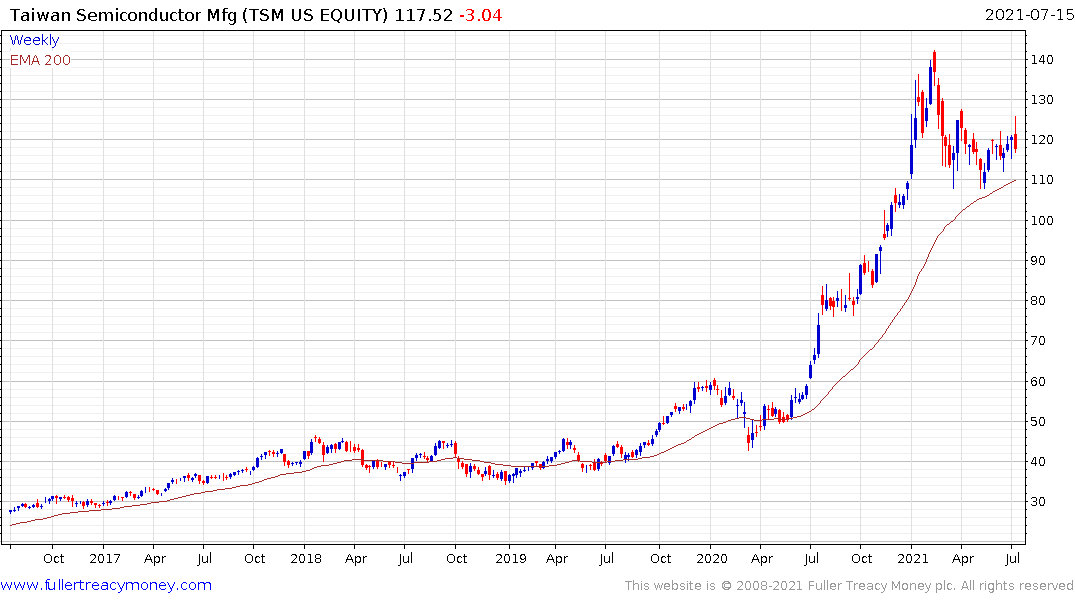Screen dimensions: 1075x600
Task: Click the copyright notice 'Fuller Treacy Money plc'
Action: click(881, 586)
